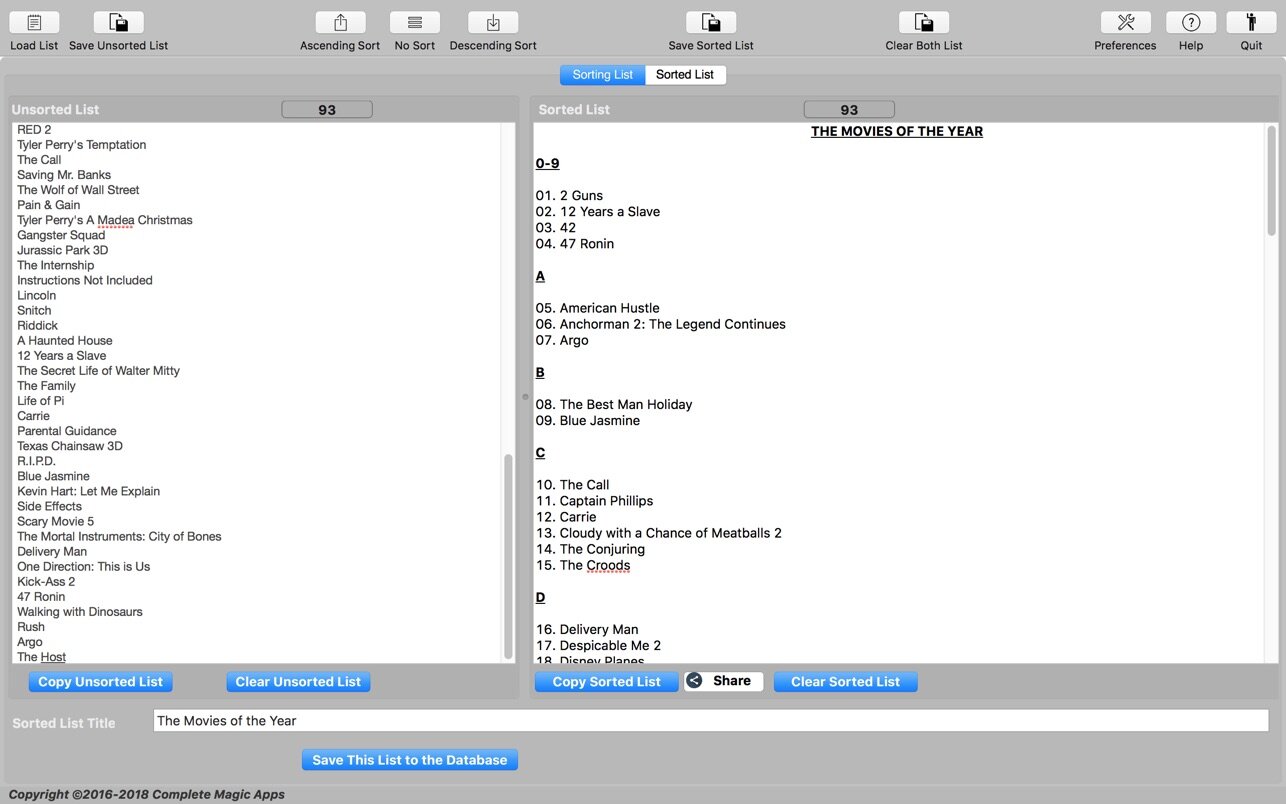Viewport: 1286px width, 804px height.
Task: Apply Descending Sort from the toolbar
Action: [x=493, y=23]
